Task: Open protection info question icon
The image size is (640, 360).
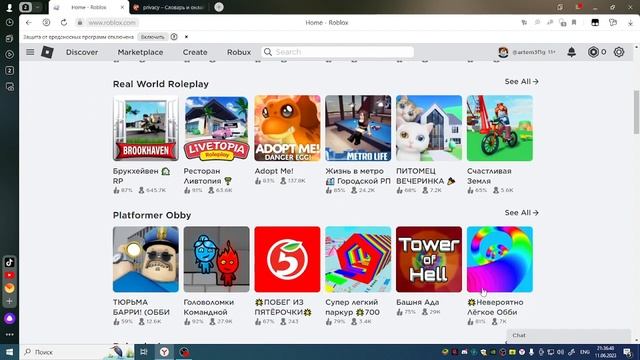Action: click(174, 37)
